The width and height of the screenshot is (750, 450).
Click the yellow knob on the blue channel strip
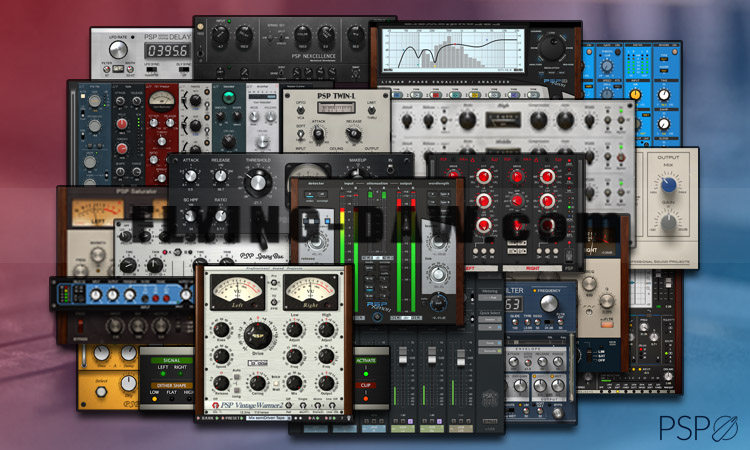[635, 94]
